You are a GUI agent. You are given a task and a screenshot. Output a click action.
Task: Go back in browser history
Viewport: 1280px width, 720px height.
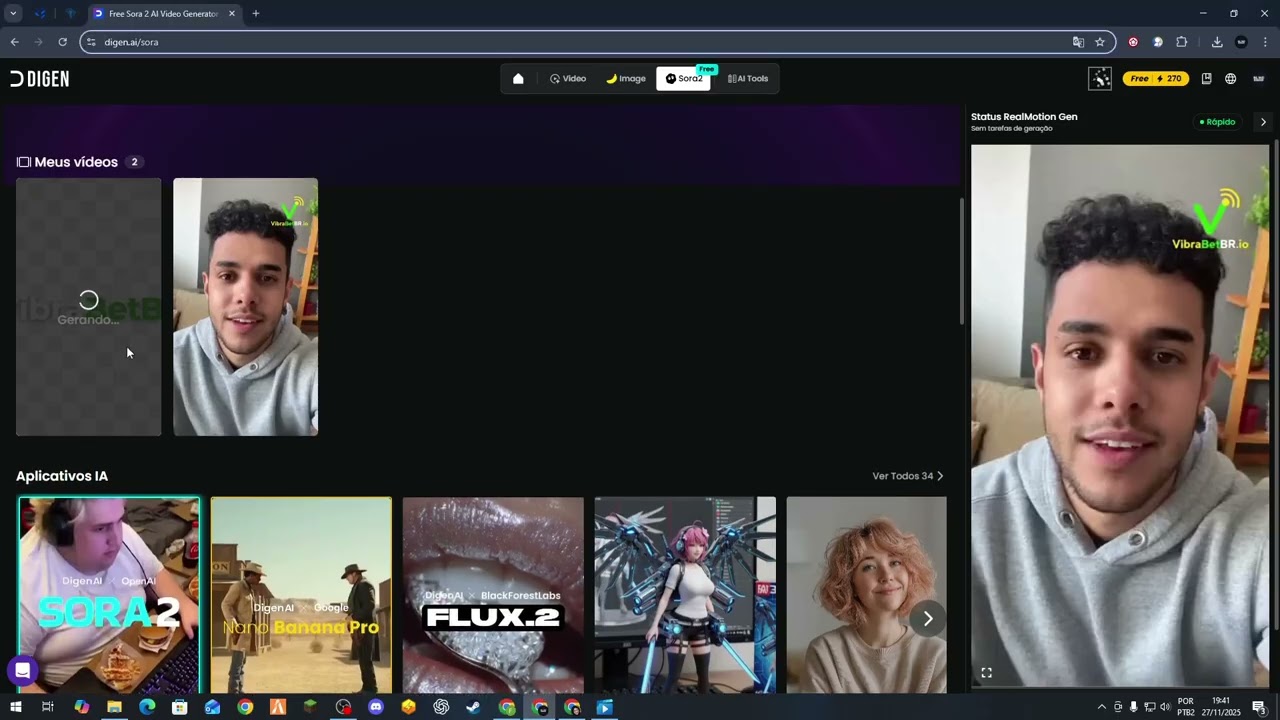14,42
